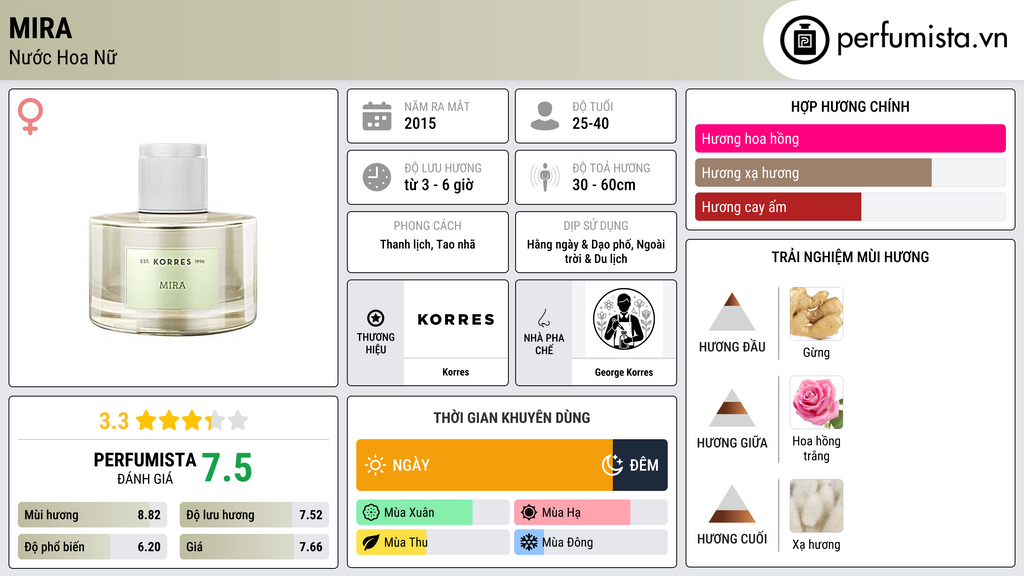Click the Phong cách label
1024x576 pixels.
tap(428, 225)
